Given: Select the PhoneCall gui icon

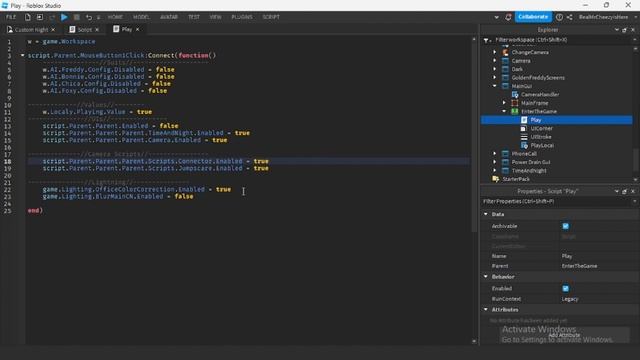Looking at the screenshot, I should pos(505,154).
